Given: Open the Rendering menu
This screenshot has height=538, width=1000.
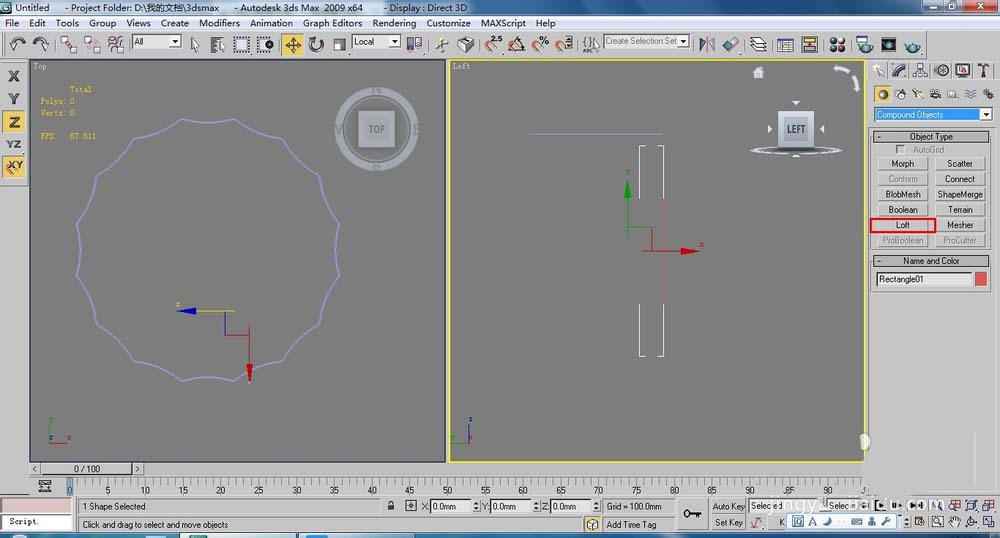Looking at the screenshot, I should (x=394, y=23).
